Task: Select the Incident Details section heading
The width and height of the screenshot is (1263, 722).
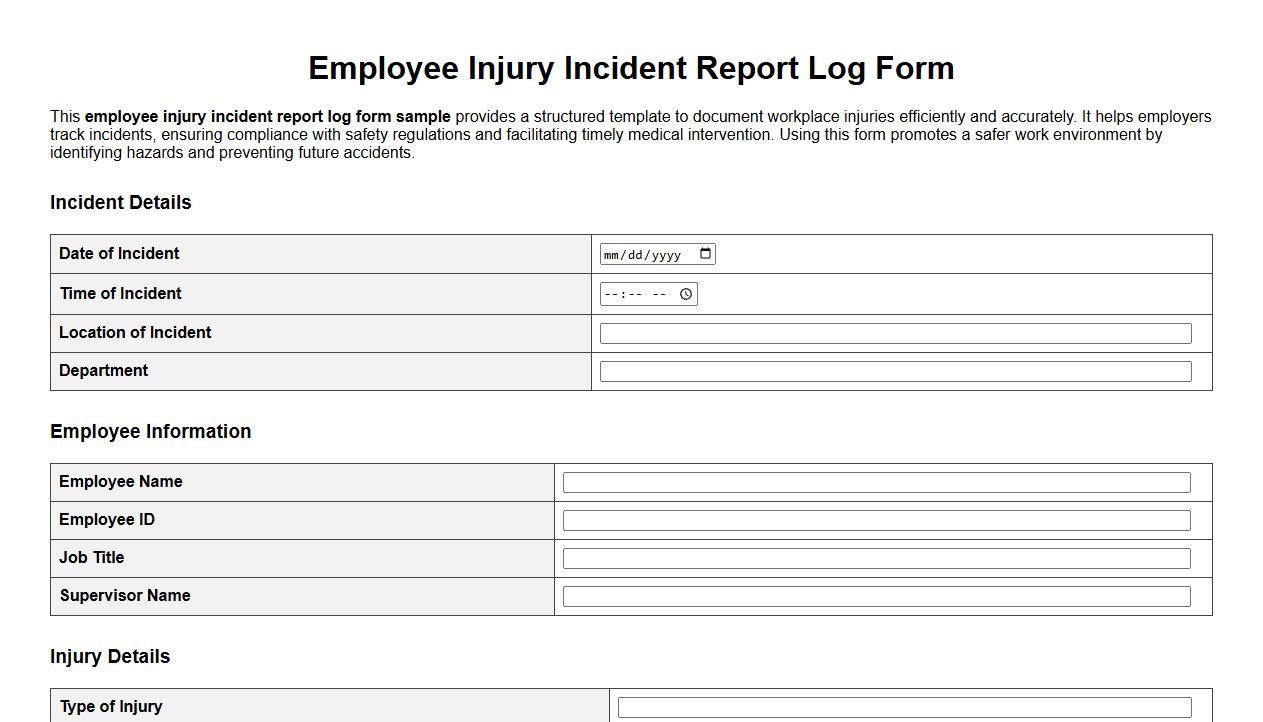Action: [x=120, y=202]
